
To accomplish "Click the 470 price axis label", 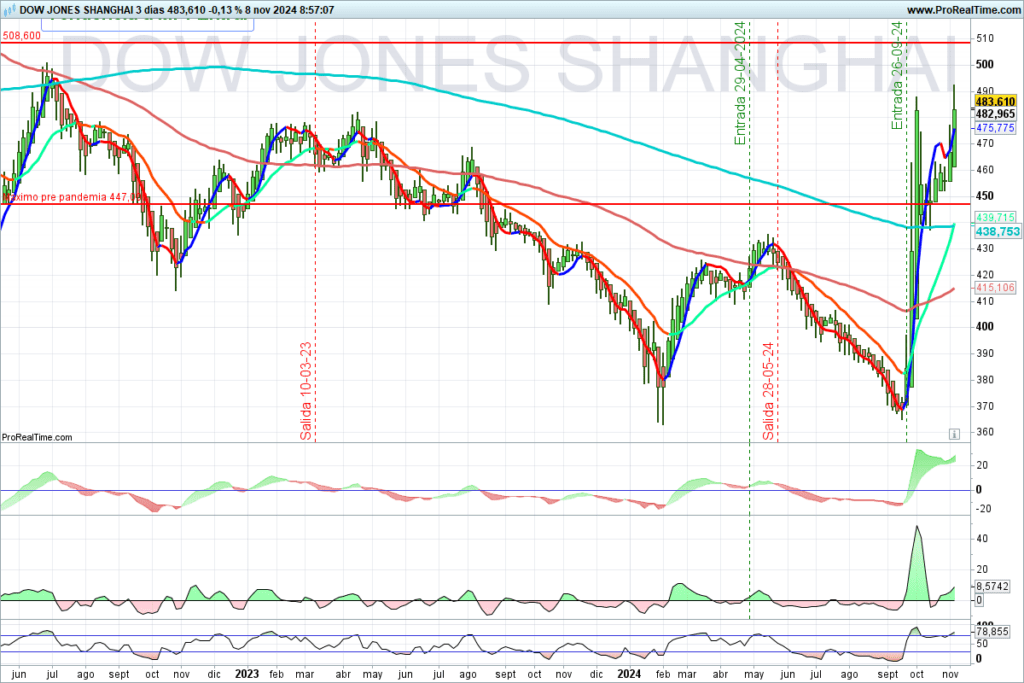I will (985, 144).
